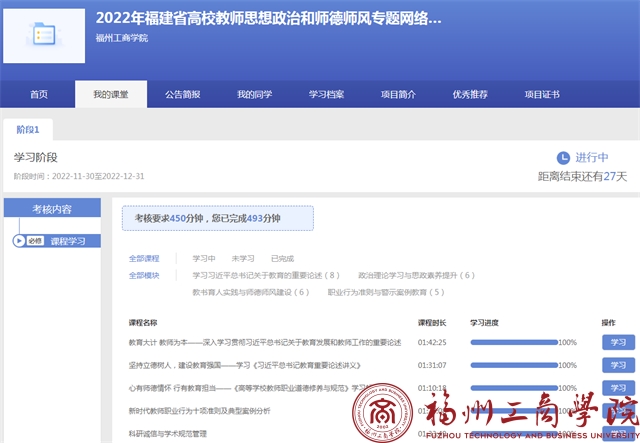Screen dimensions: 640x443
Task: Click the 01:42:25 duration value
Action: pyautogui.click(x=432, y=343)
